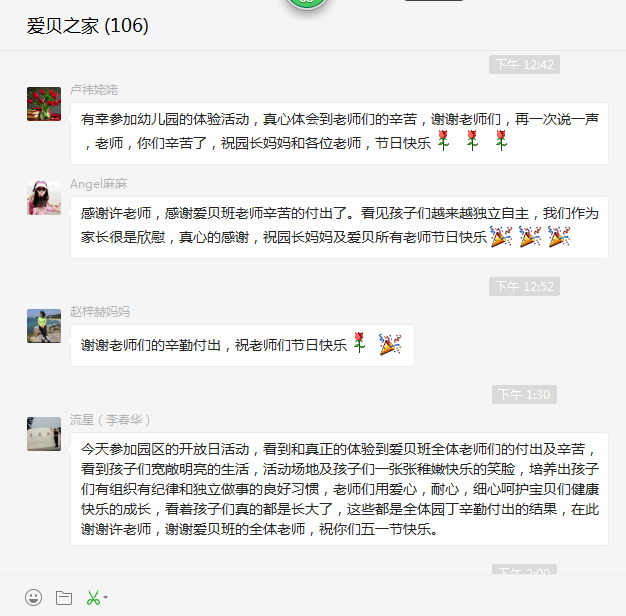Select the scissors screenshot tool
This screenshot has width=626, height=616.
tap(93, 598)
